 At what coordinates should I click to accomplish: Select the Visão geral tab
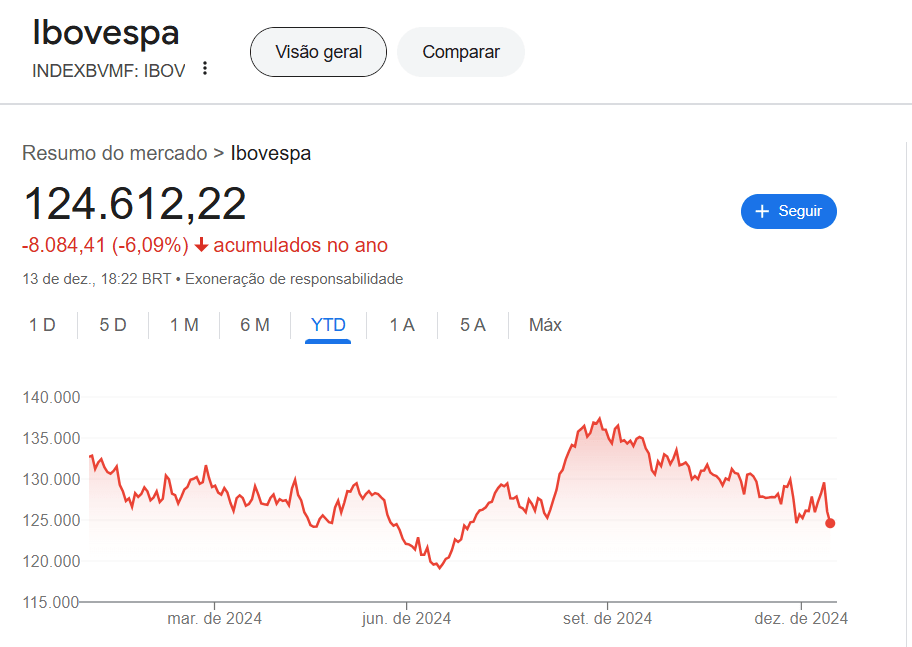click(318, 52)
